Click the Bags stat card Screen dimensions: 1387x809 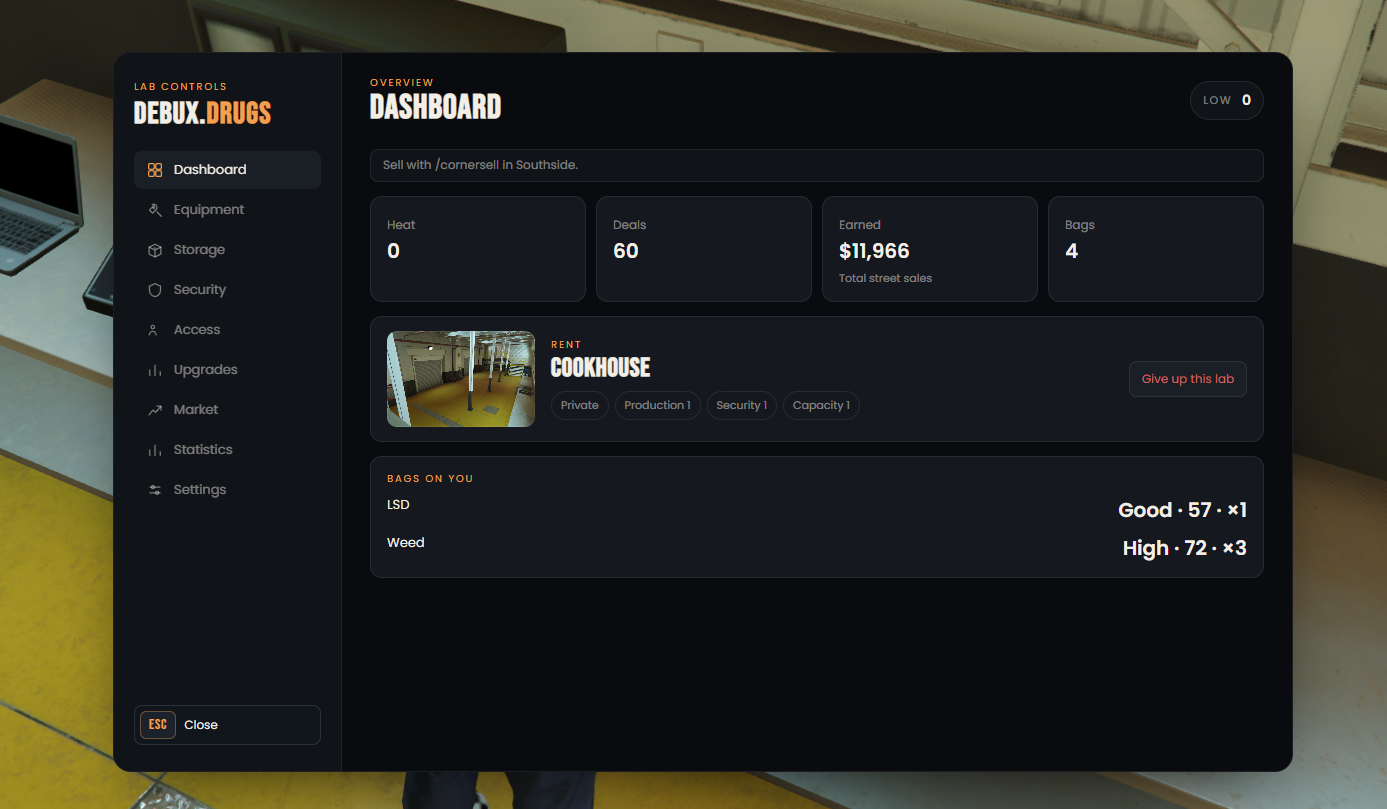(x=1156, y=249)
